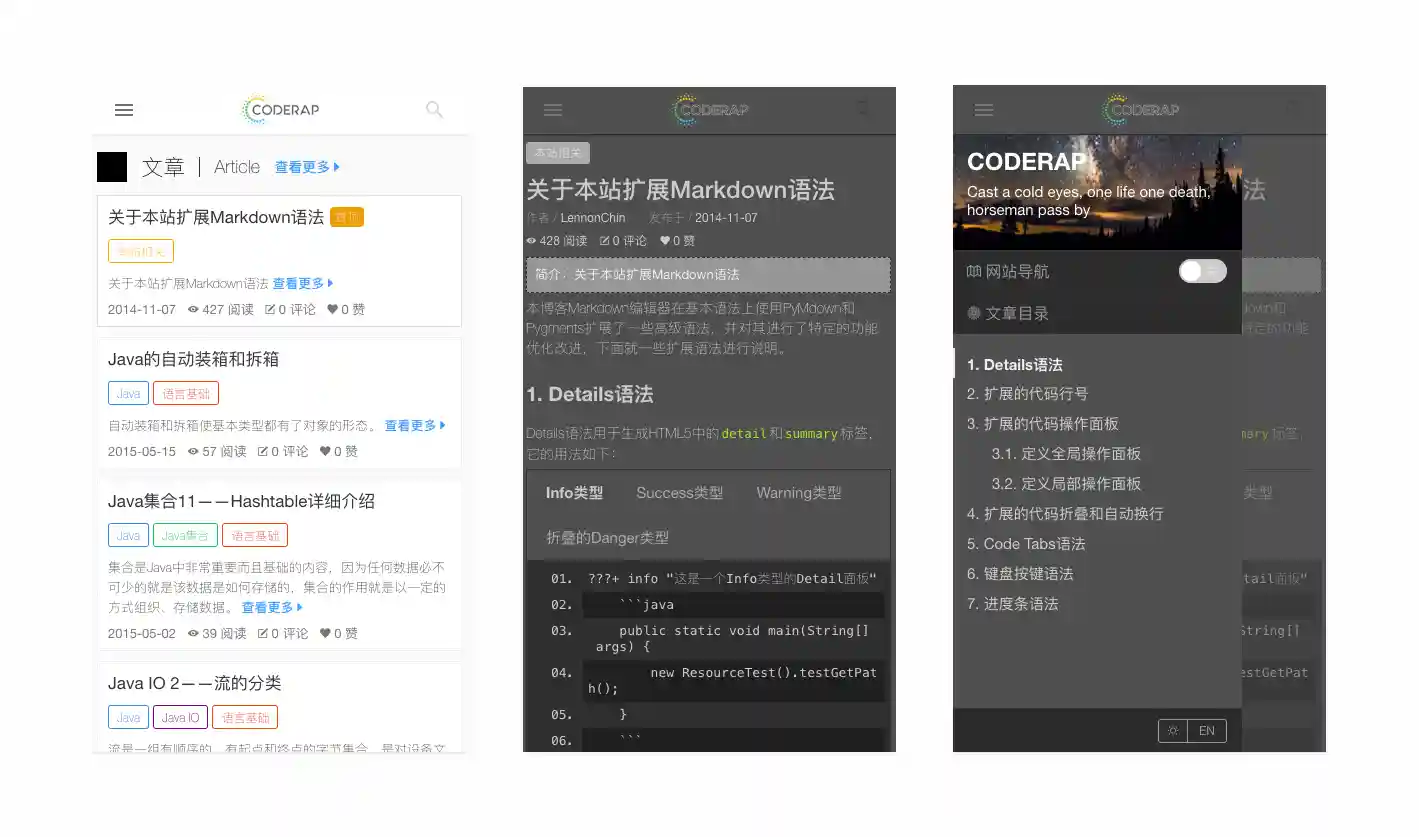The width and height of the screenshot is (1419, 837).
Task: Toggle the 网站导航 switch in the sidebar
Action: (1202, 271)
